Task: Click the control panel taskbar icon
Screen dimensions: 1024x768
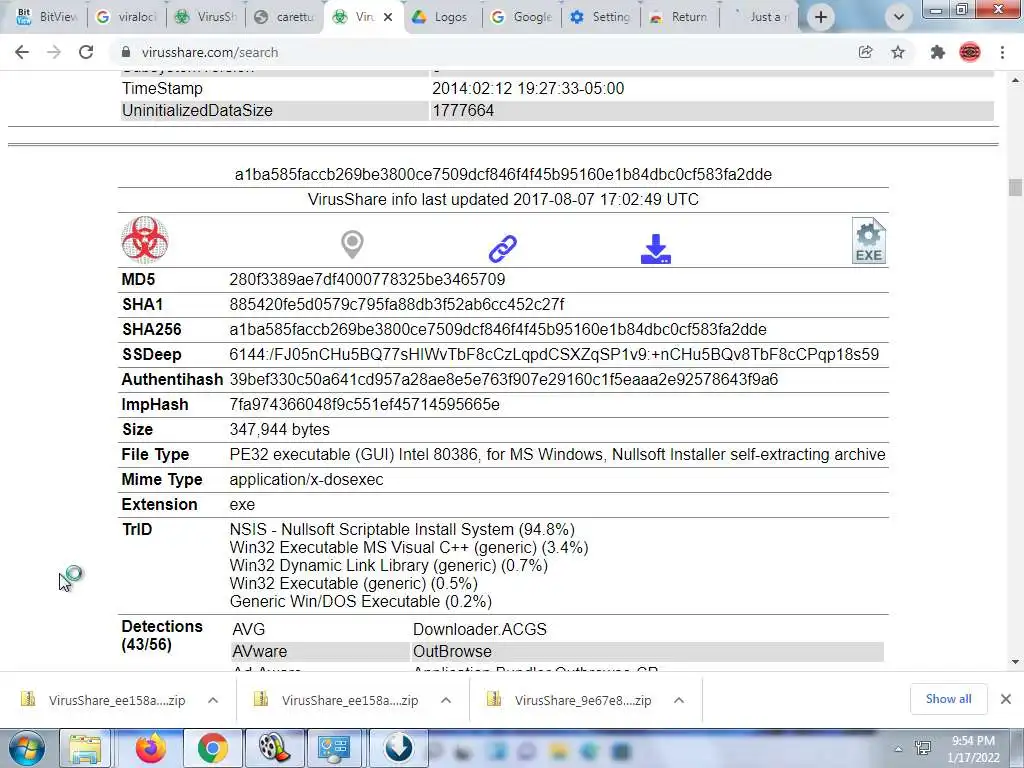Action: click(x=334, y=748)
